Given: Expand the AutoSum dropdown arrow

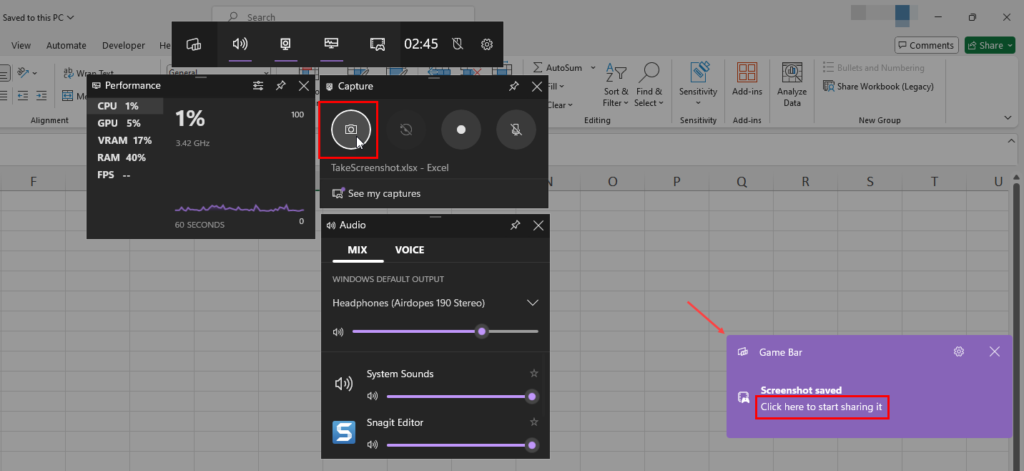Looking at the screenshot, I should pos(593,67).
